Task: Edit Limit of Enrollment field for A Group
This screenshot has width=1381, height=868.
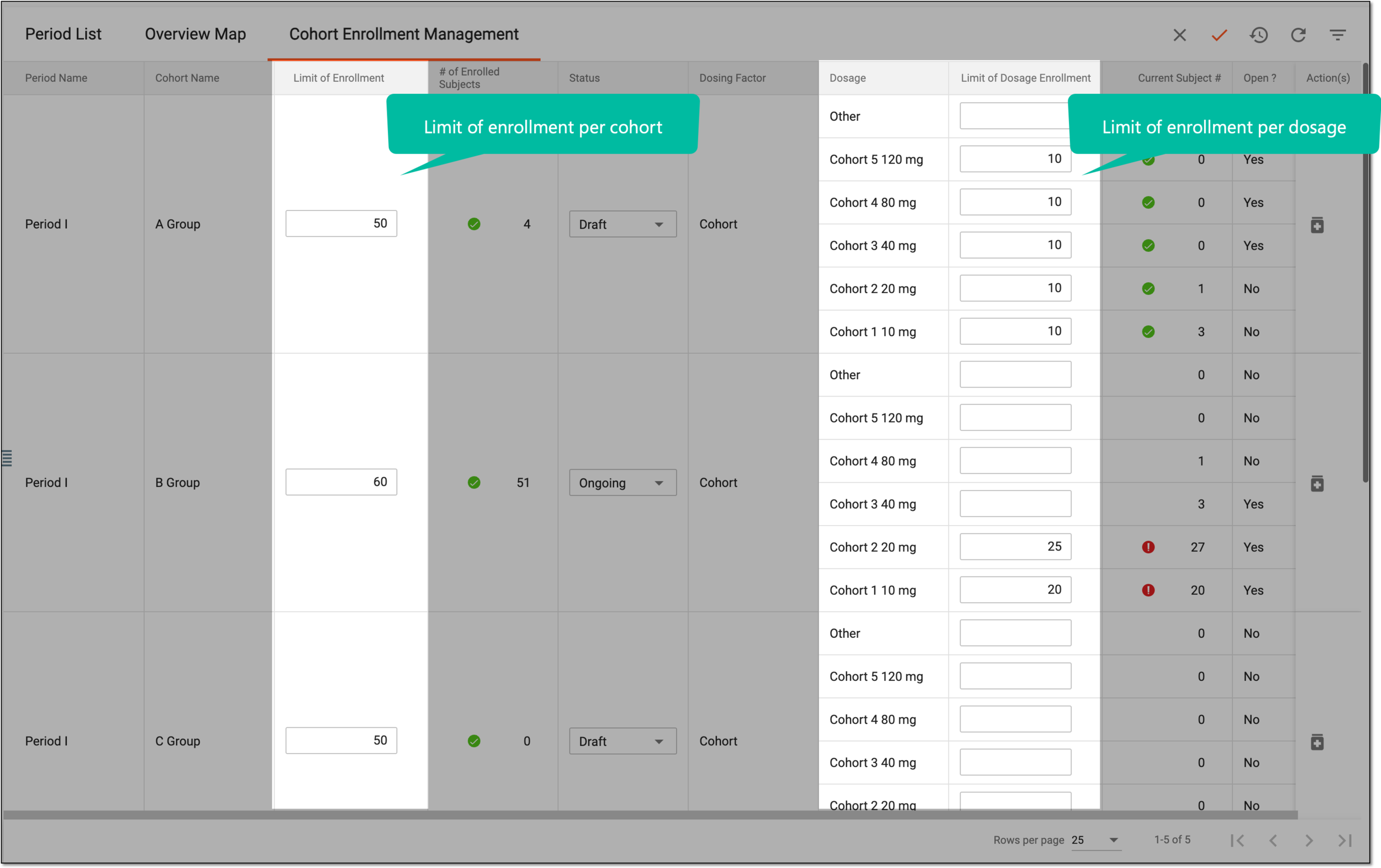Action: coord(341,224)
